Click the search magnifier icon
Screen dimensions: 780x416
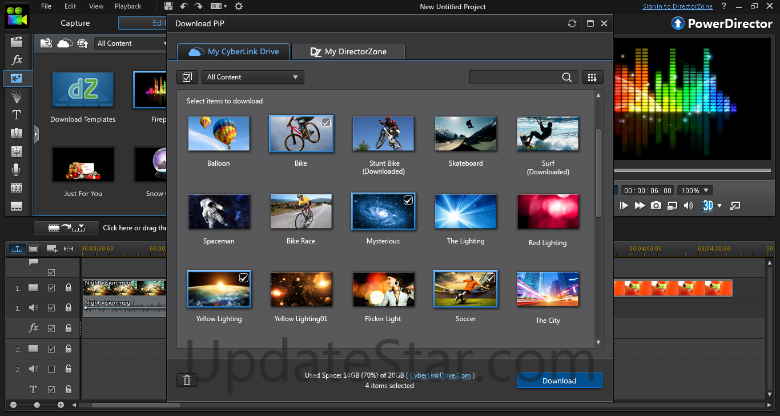point(567,77)
